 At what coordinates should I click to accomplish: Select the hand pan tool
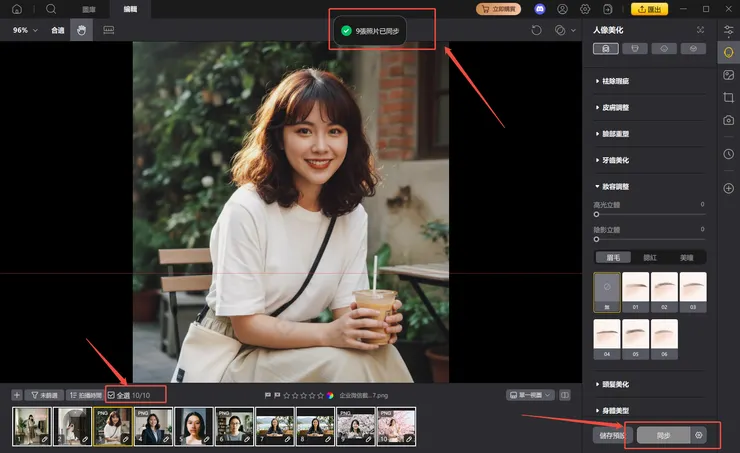click(x=81, y=30)
